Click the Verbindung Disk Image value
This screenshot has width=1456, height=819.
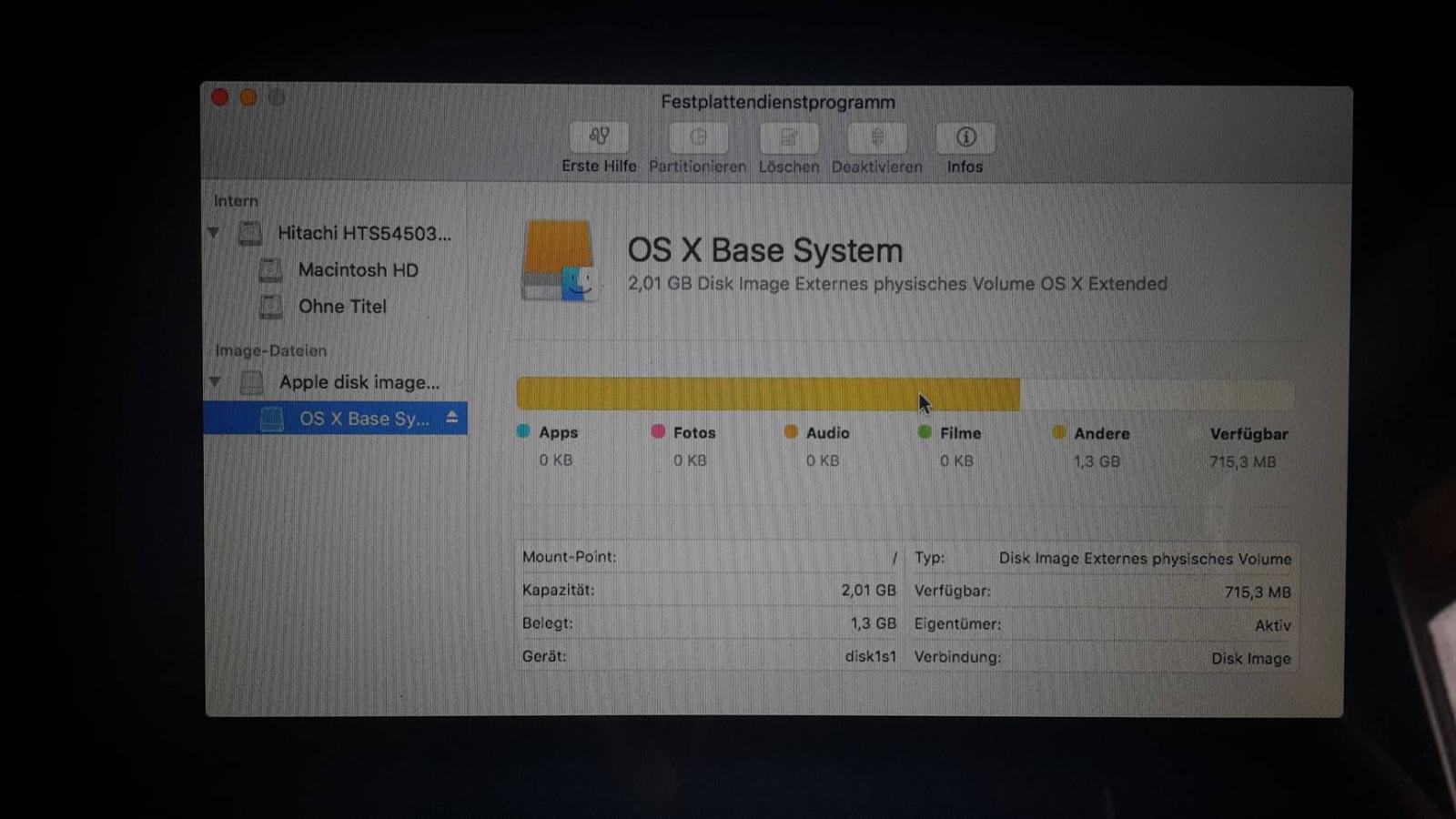tap(1251, 659)
